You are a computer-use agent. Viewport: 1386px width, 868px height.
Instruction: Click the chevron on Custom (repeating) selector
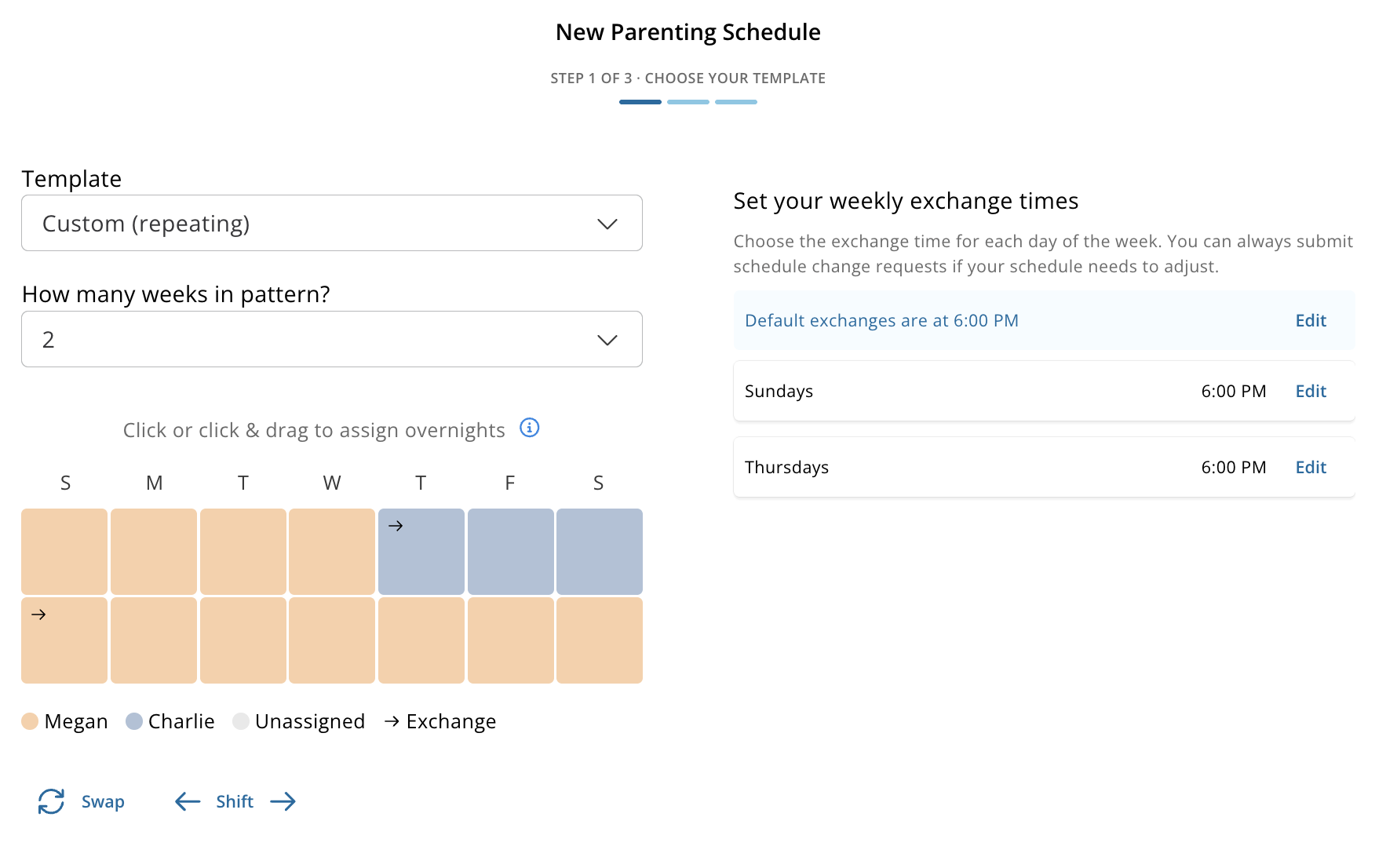pos(607,224)
